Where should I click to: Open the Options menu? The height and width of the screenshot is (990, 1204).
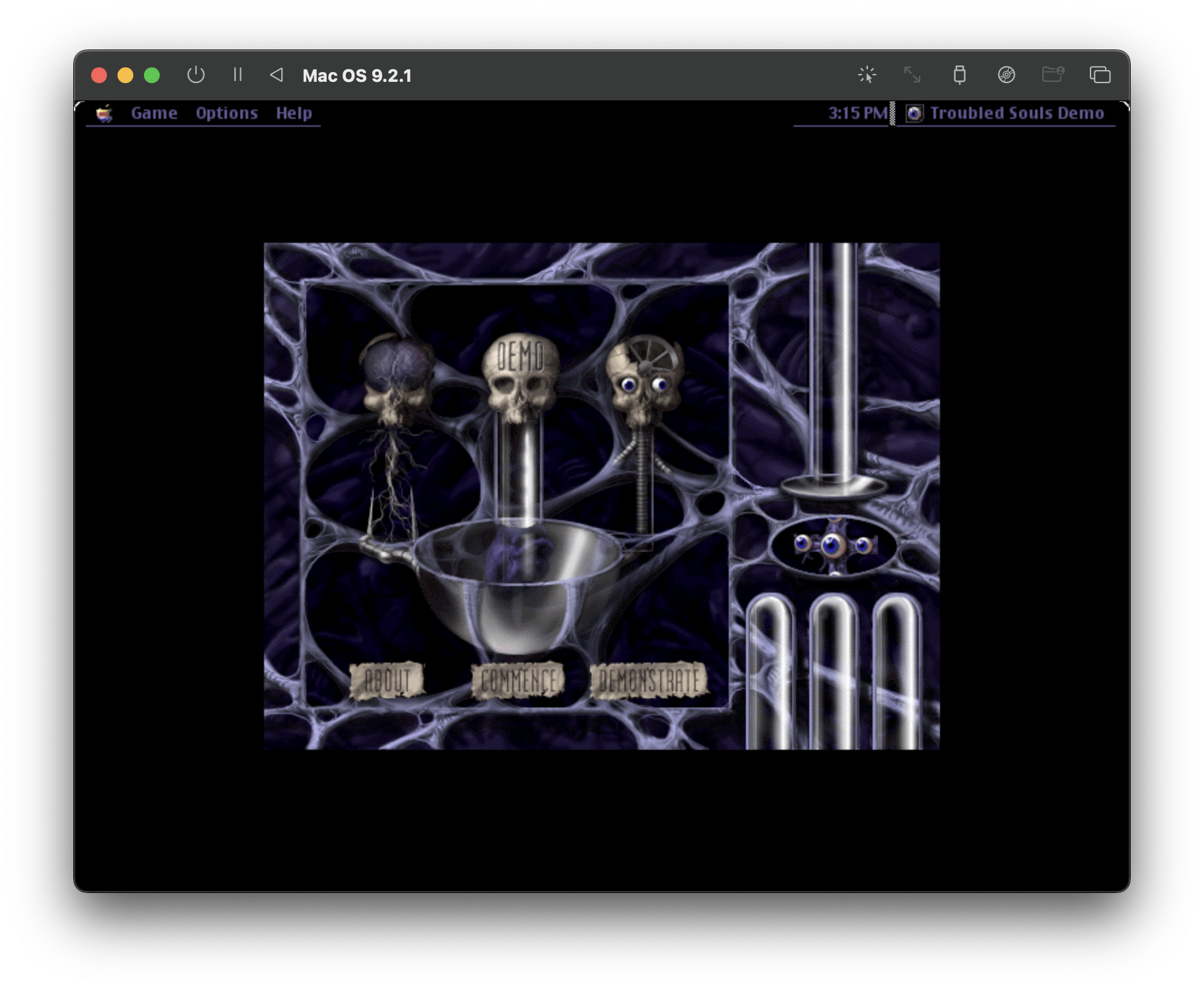(x=226, y=114)
